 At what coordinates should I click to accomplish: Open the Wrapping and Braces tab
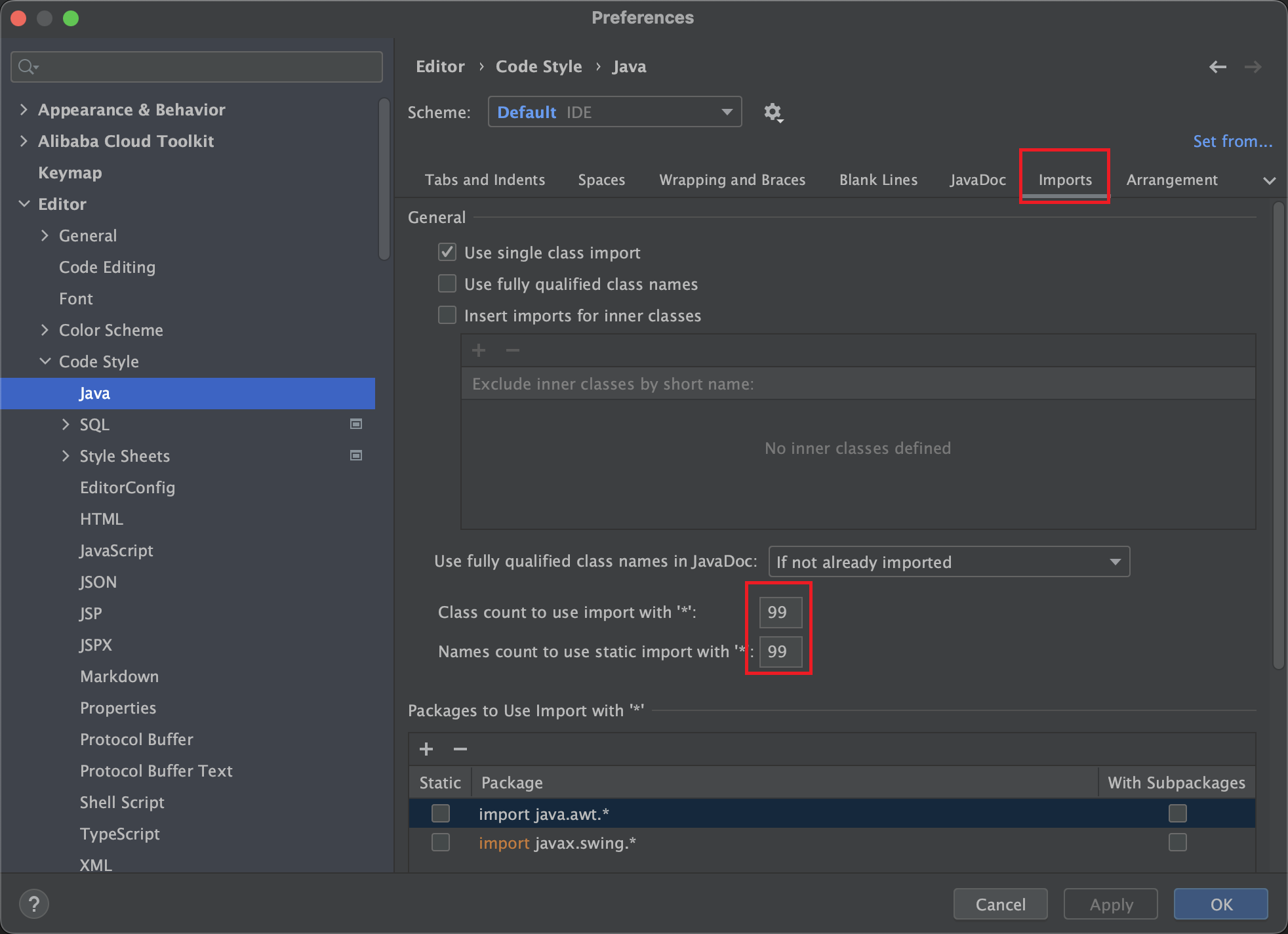732,180
